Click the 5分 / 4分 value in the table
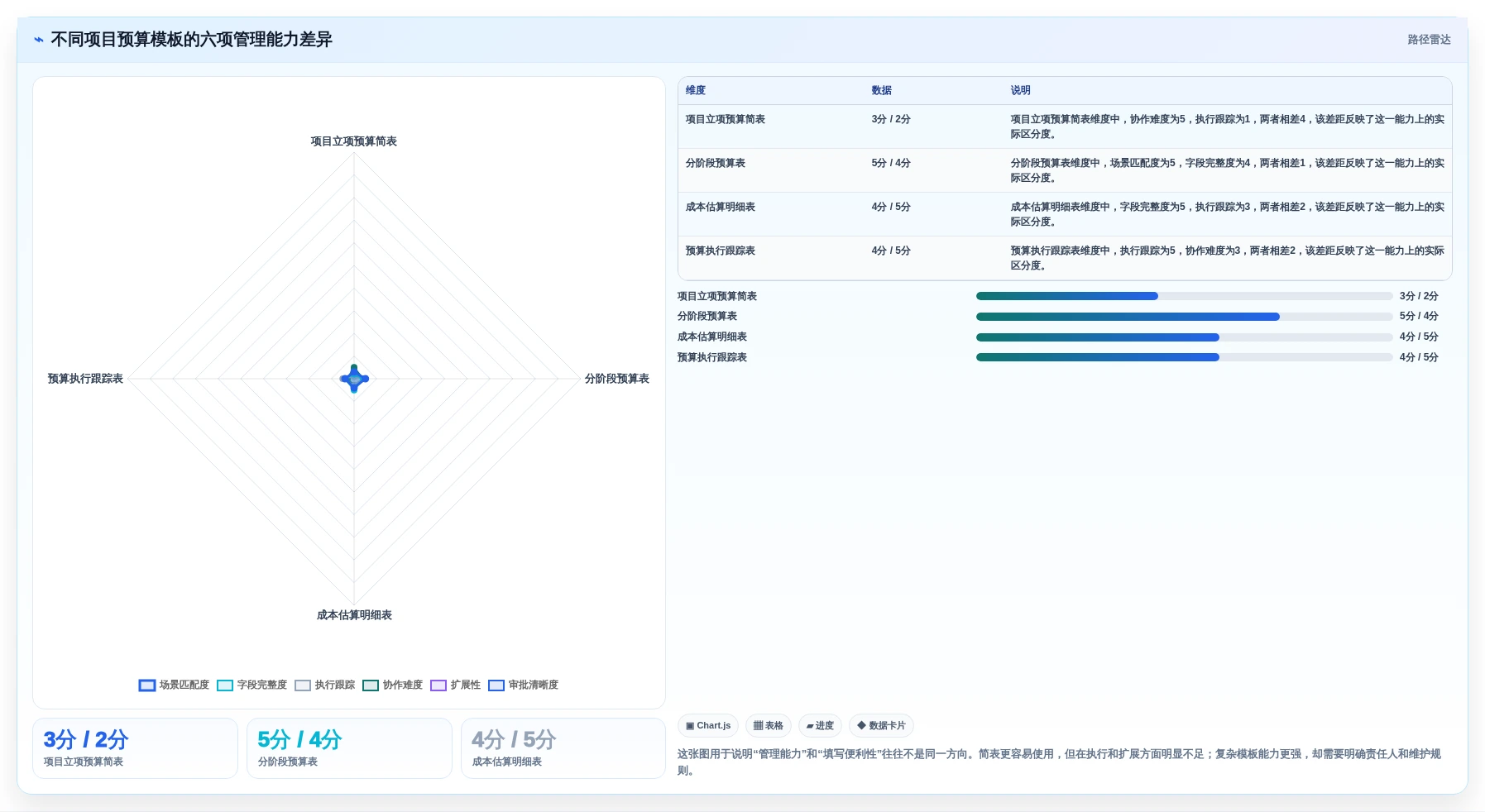Screen dimensions: 1485x812 891,163
